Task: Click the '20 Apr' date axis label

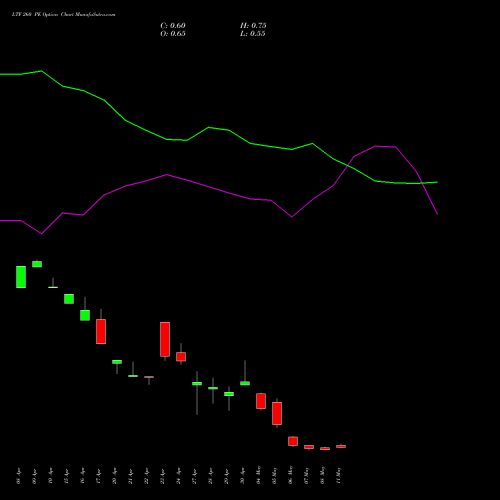Action: tap(114, 476)
